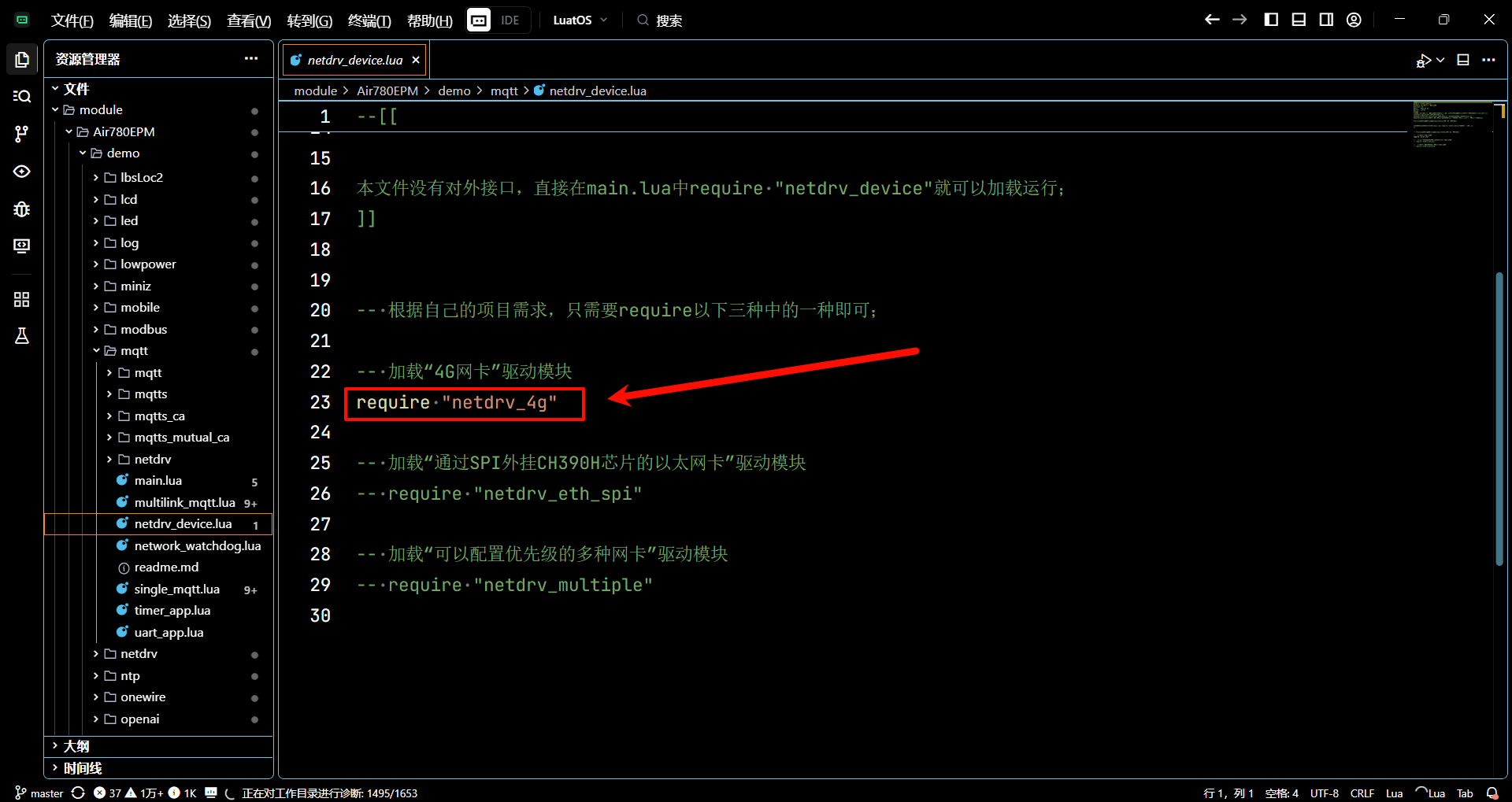The image size is (1512, 802).
Task: Open the Extensions view
Action: pos(22,299)
